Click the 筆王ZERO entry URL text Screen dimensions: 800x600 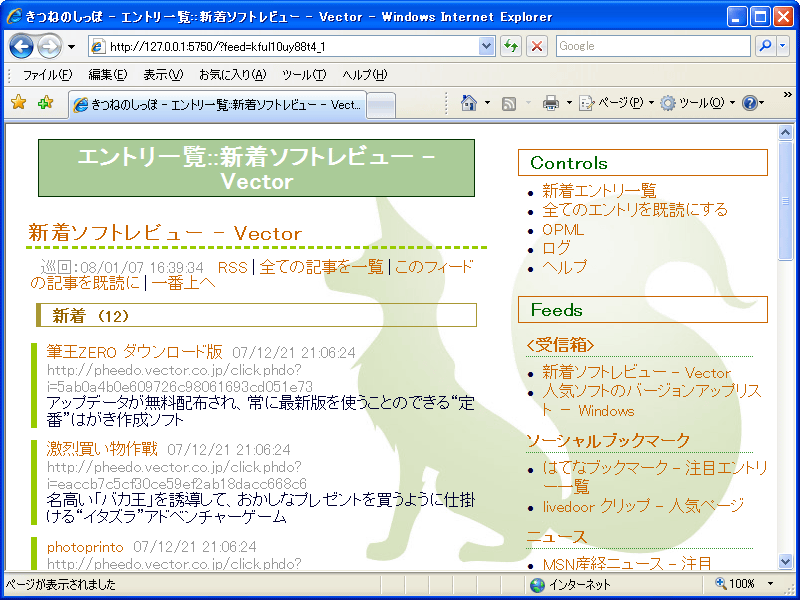[180, 378]
